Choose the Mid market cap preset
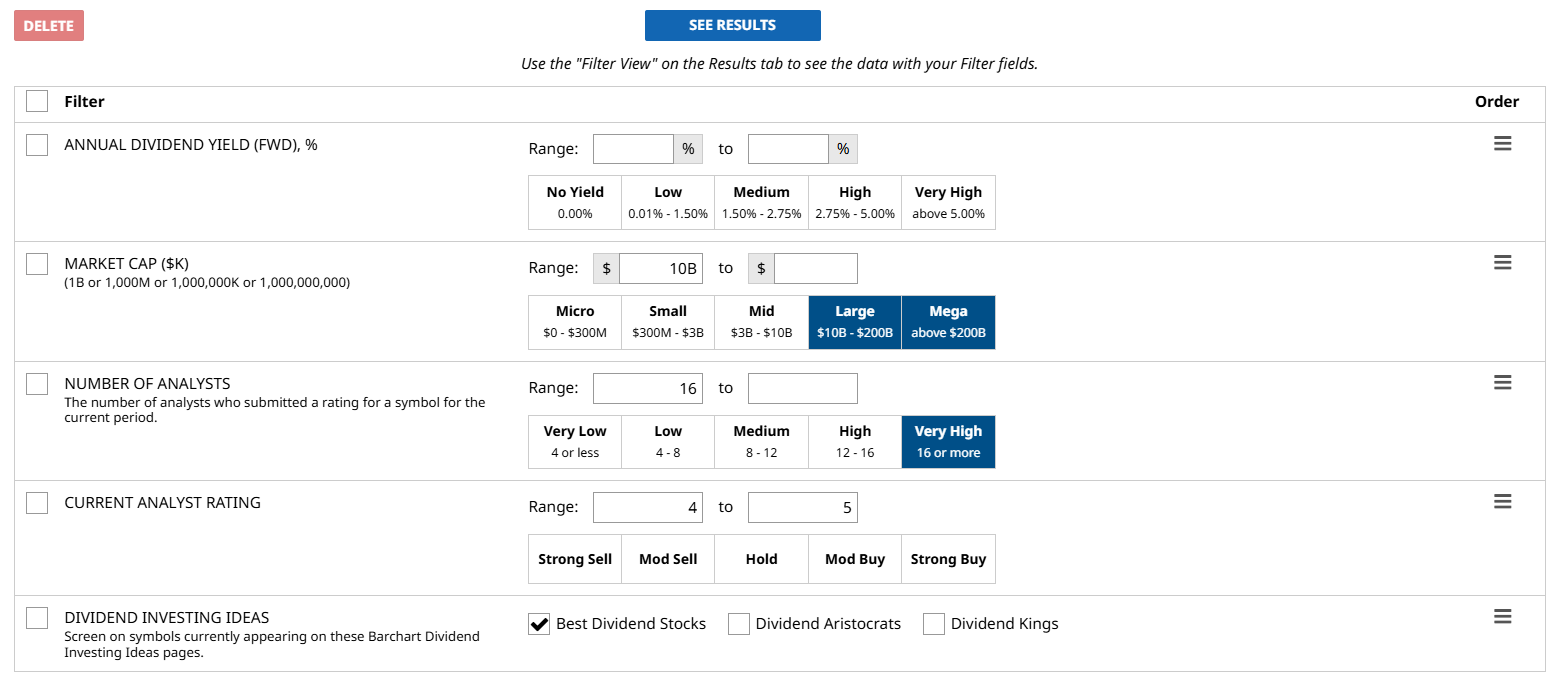This screenshot has height=687, width=1564. [761, 322]
